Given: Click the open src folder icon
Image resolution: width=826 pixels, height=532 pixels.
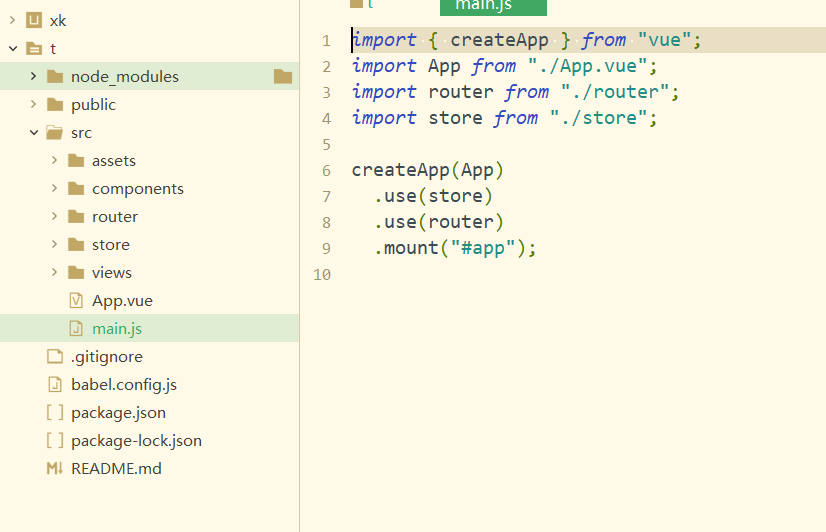Looking at the screenshot, I should point(55,132).
